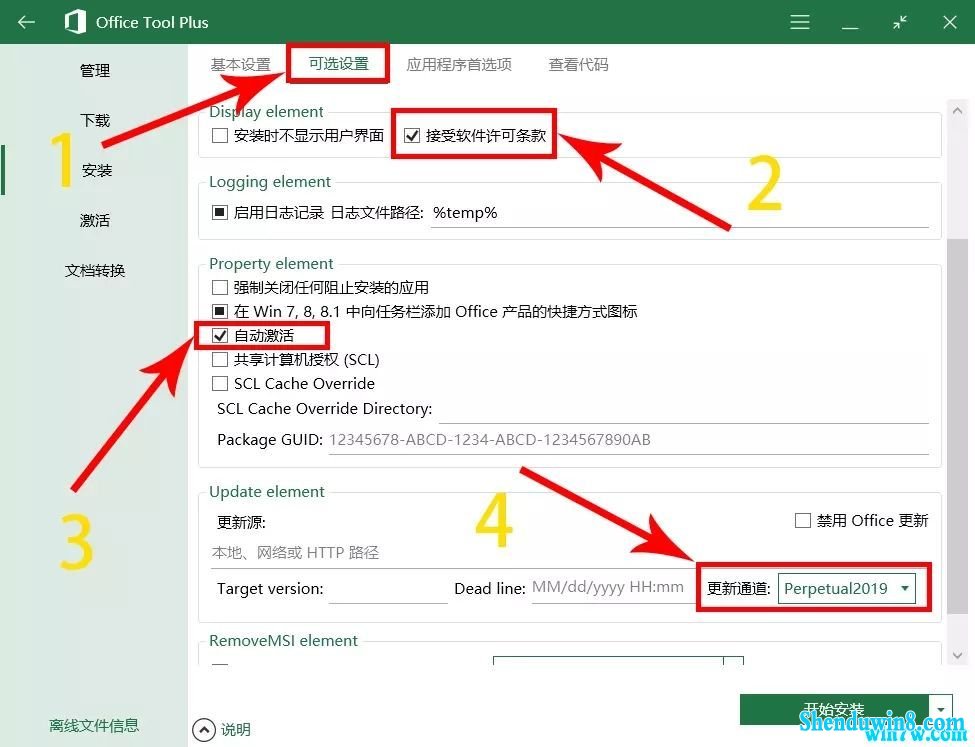Click the Package GUID input field
Screen dimensions: 975x747
(629, 440)
